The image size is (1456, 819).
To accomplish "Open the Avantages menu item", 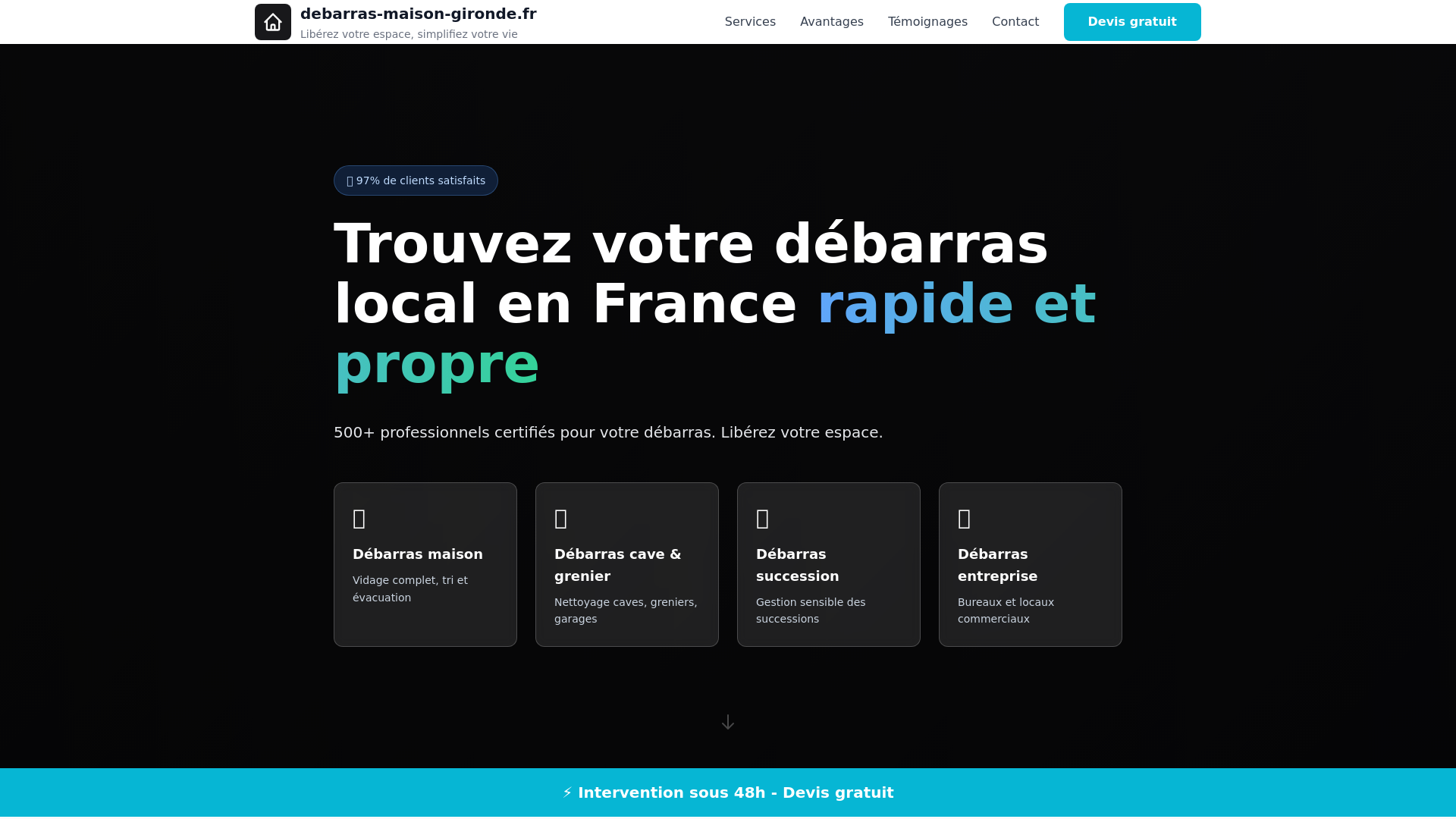I will coord(832,21).
